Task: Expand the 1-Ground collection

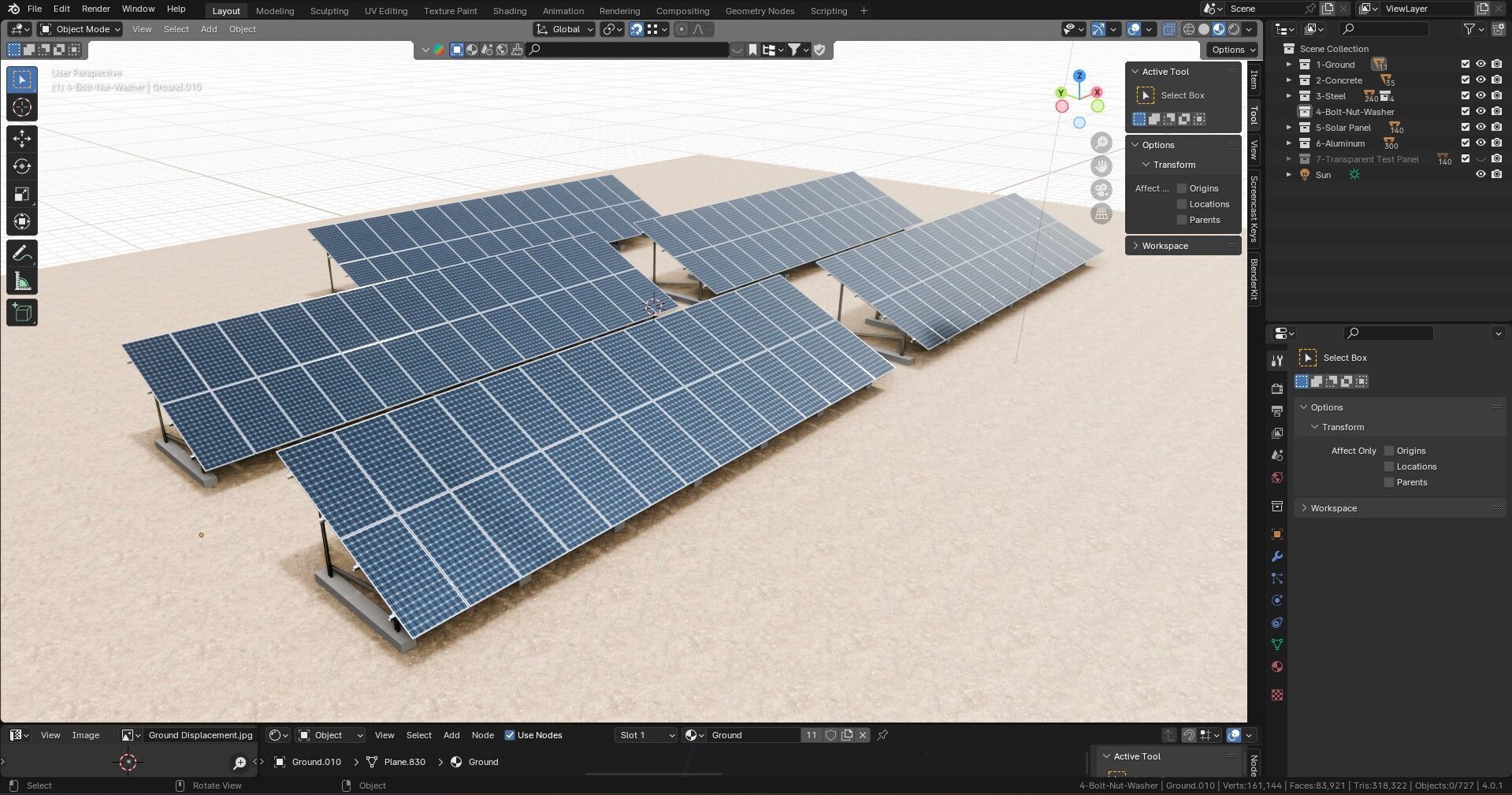Action: point(1289,65)
